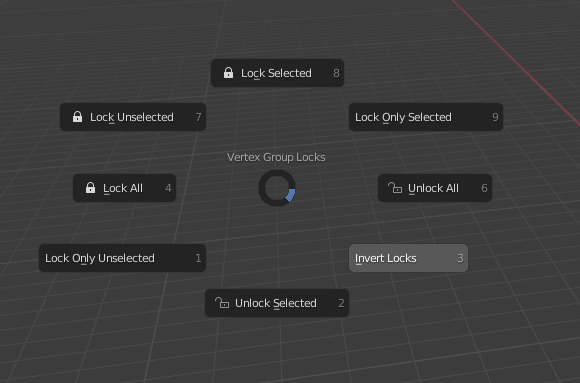Choose the highlighted Invert Locks option
This screenshot has width=580, height=383.
point(408,258)
